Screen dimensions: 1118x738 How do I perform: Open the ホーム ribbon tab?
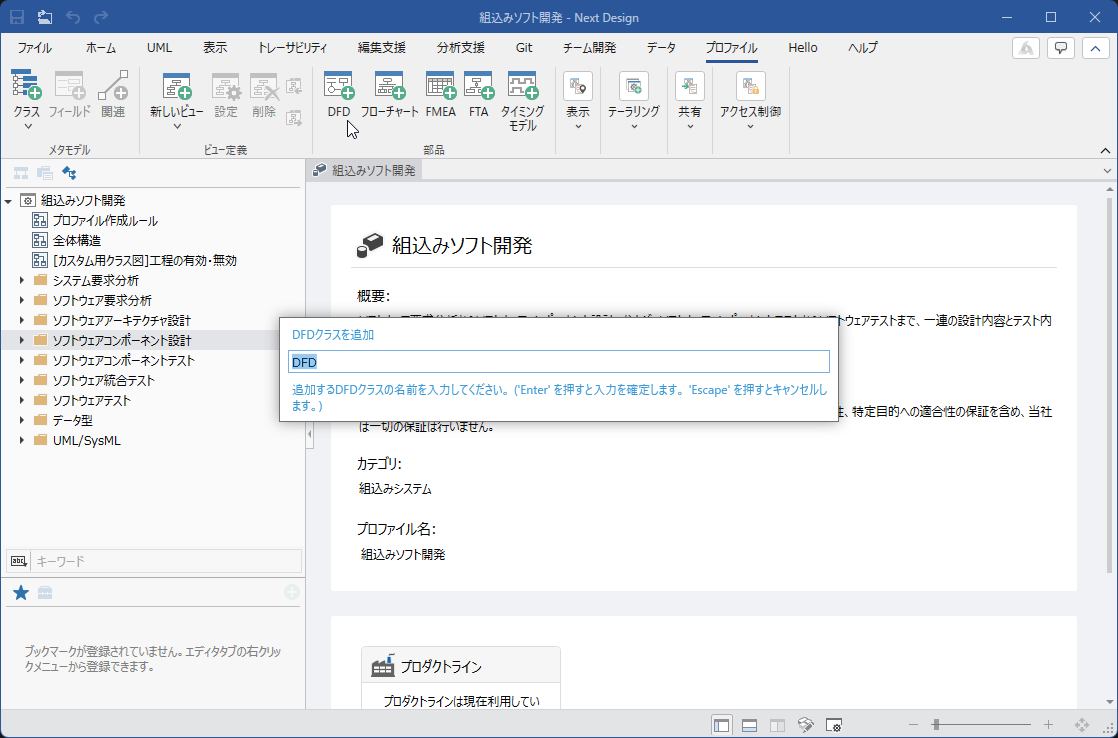tap(101, 48)
